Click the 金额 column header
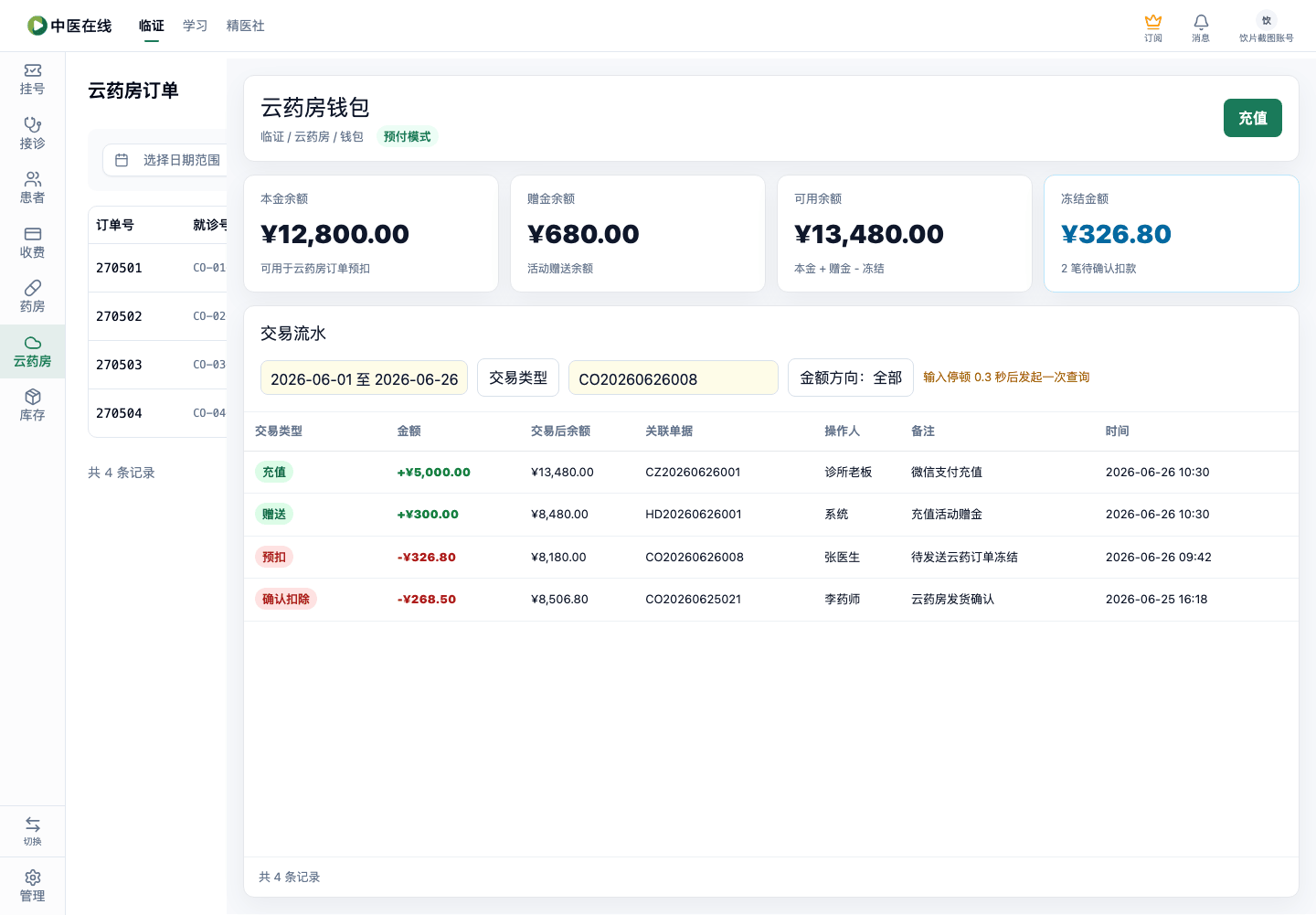Image resolution: width=1316 pixels, height=915 pixels. pyautogui.click(x=409, y=431)
